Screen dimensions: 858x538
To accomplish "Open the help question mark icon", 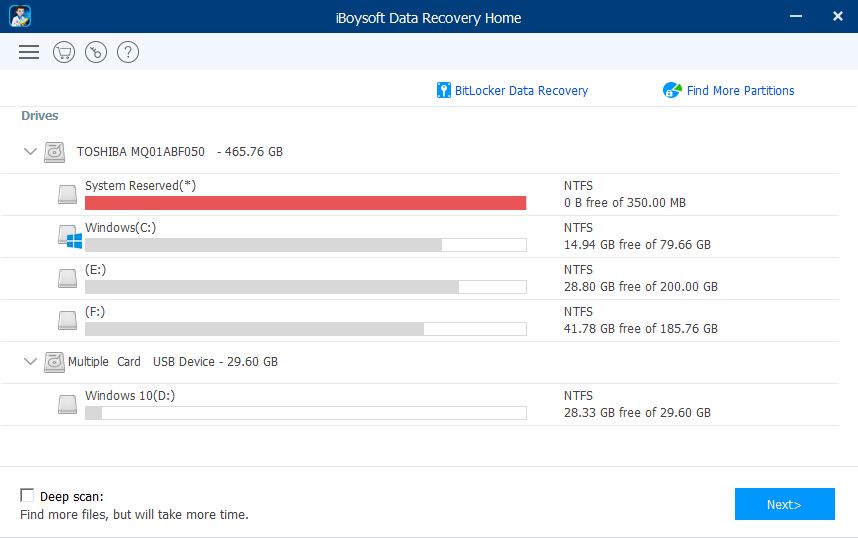I will coord(127,53).
